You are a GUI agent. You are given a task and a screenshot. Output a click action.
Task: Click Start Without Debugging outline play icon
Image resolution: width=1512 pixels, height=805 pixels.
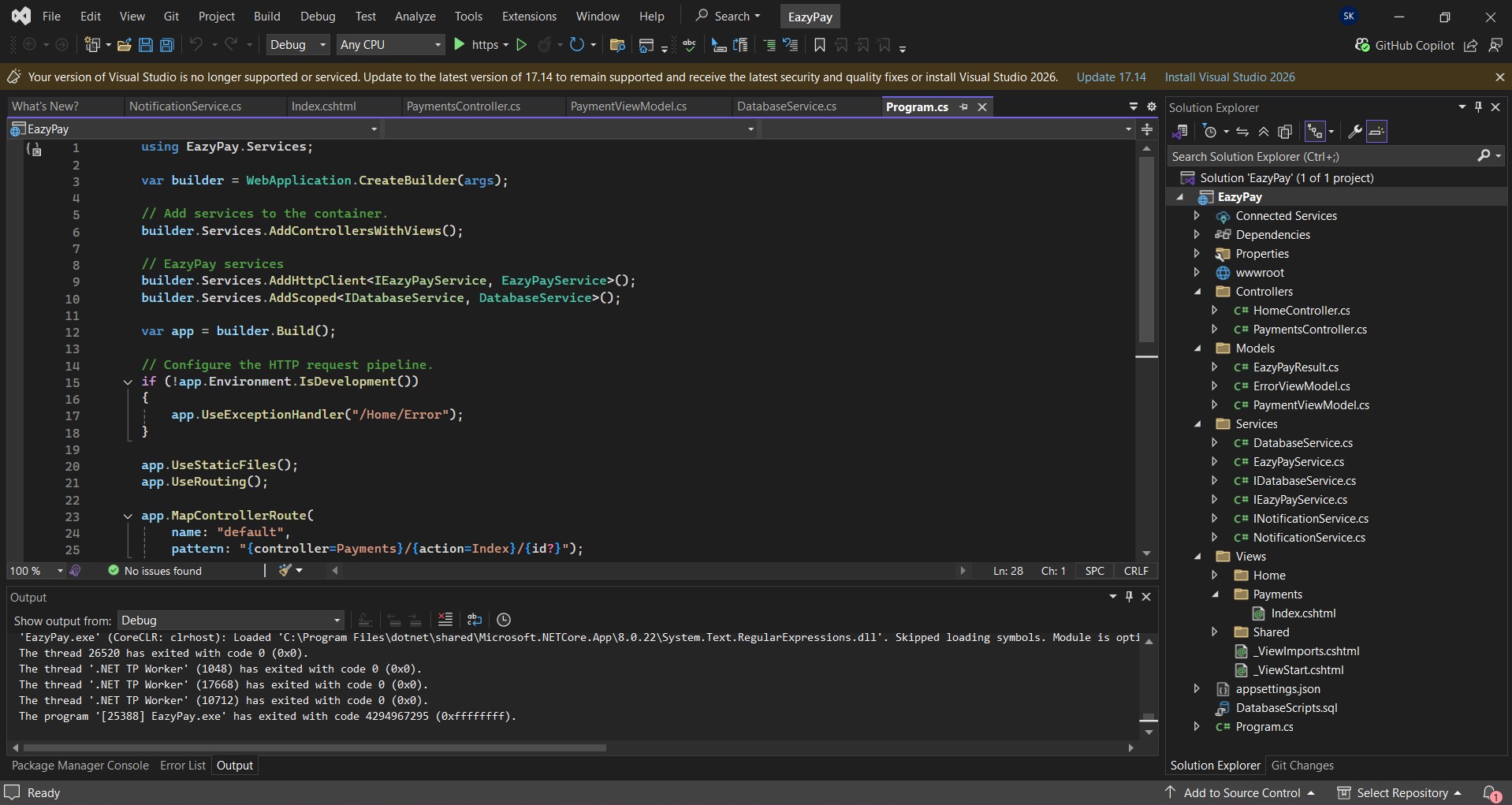(521, 45)
